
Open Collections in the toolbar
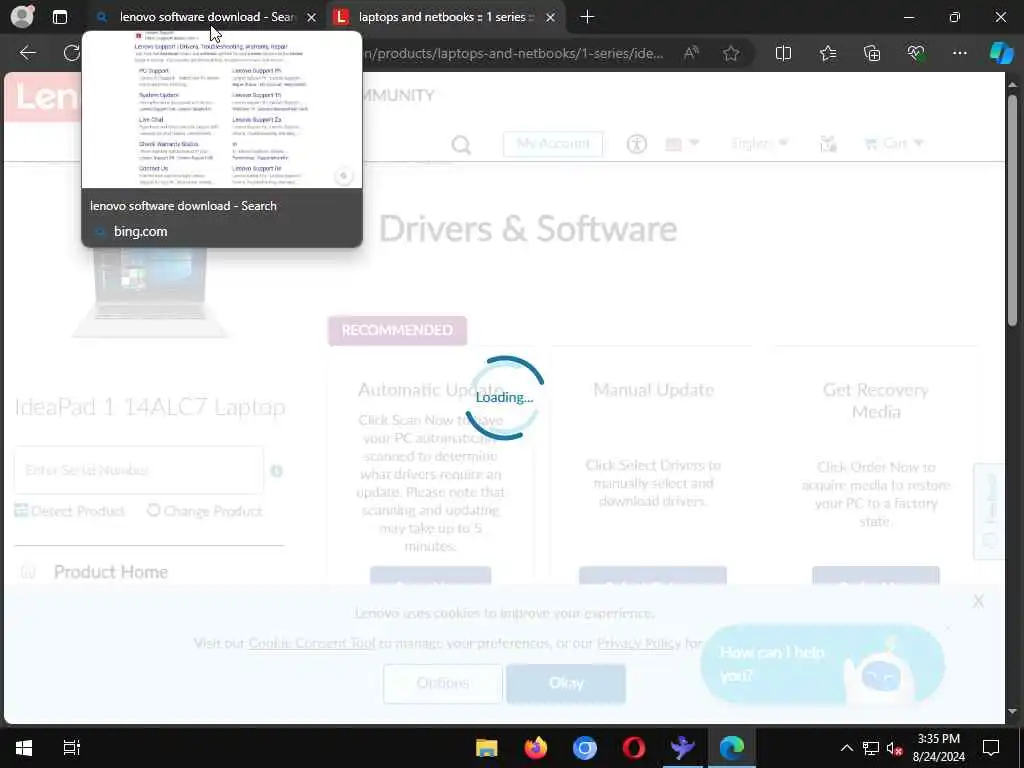click(x=872, y=53)
